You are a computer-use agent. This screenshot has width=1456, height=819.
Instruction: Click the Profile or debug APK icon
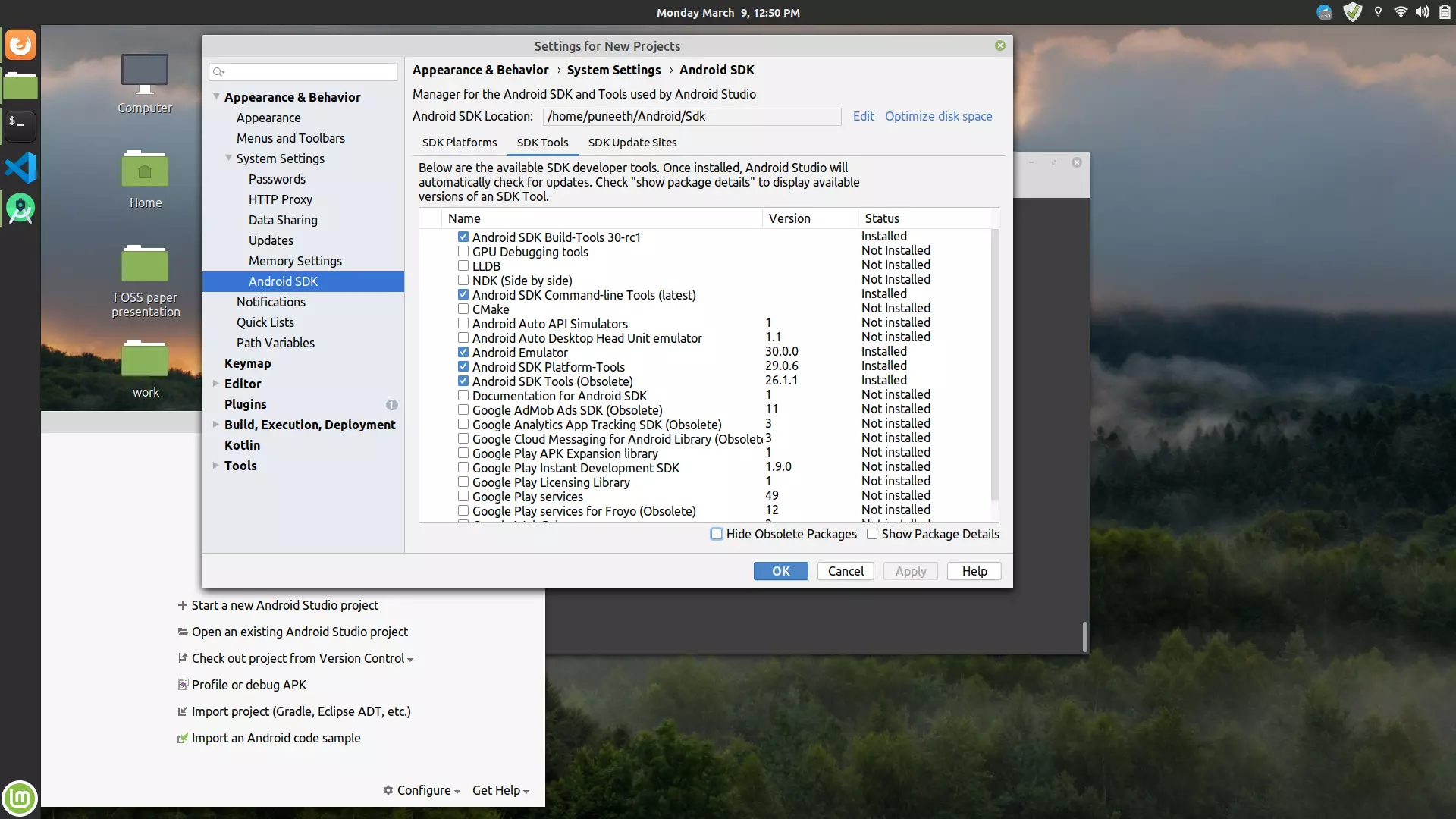tap(183, 685)
